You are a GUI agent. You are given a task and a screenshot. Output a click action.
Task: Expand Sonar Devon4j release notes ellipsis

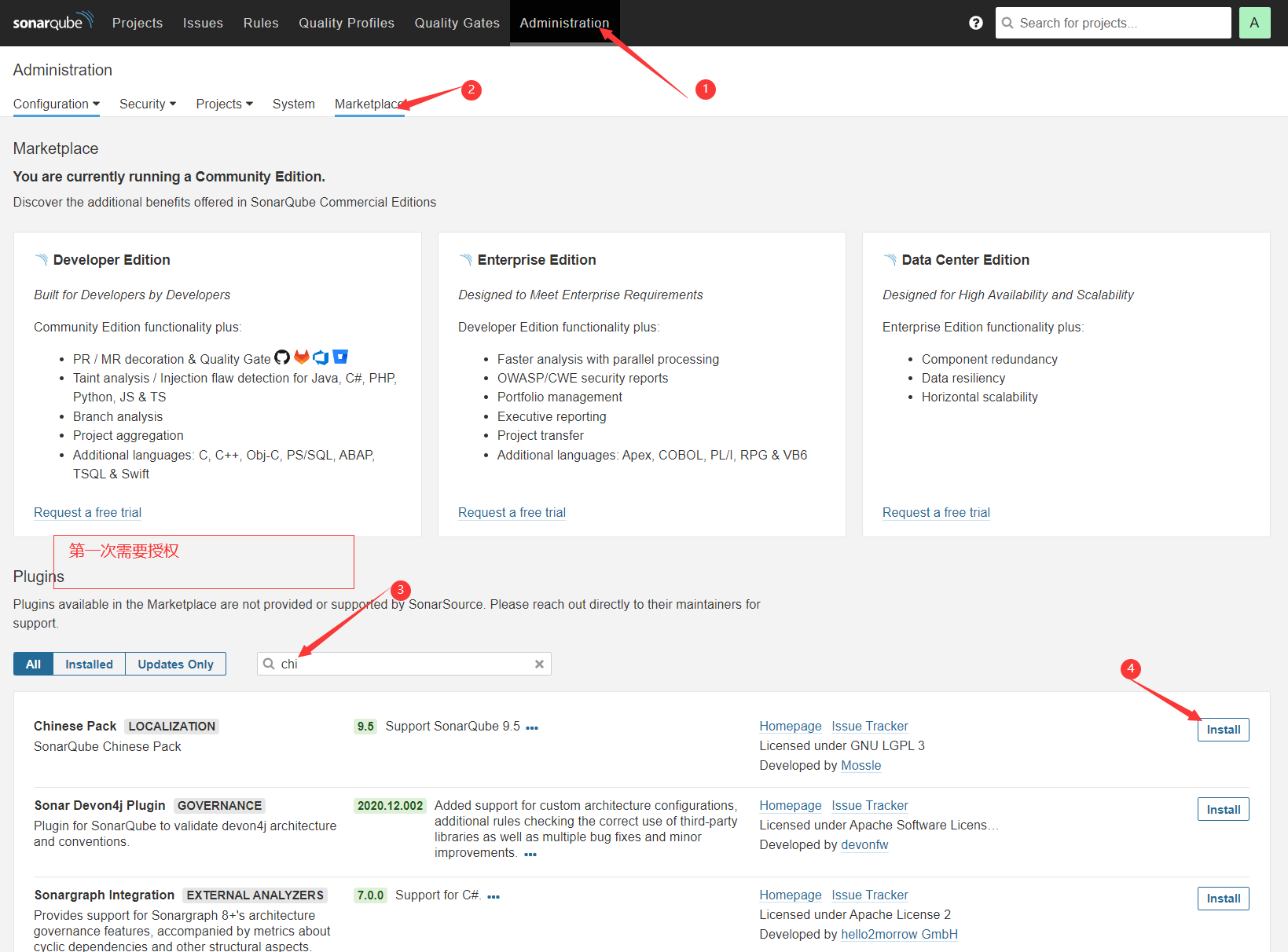(x=530, y=854)
